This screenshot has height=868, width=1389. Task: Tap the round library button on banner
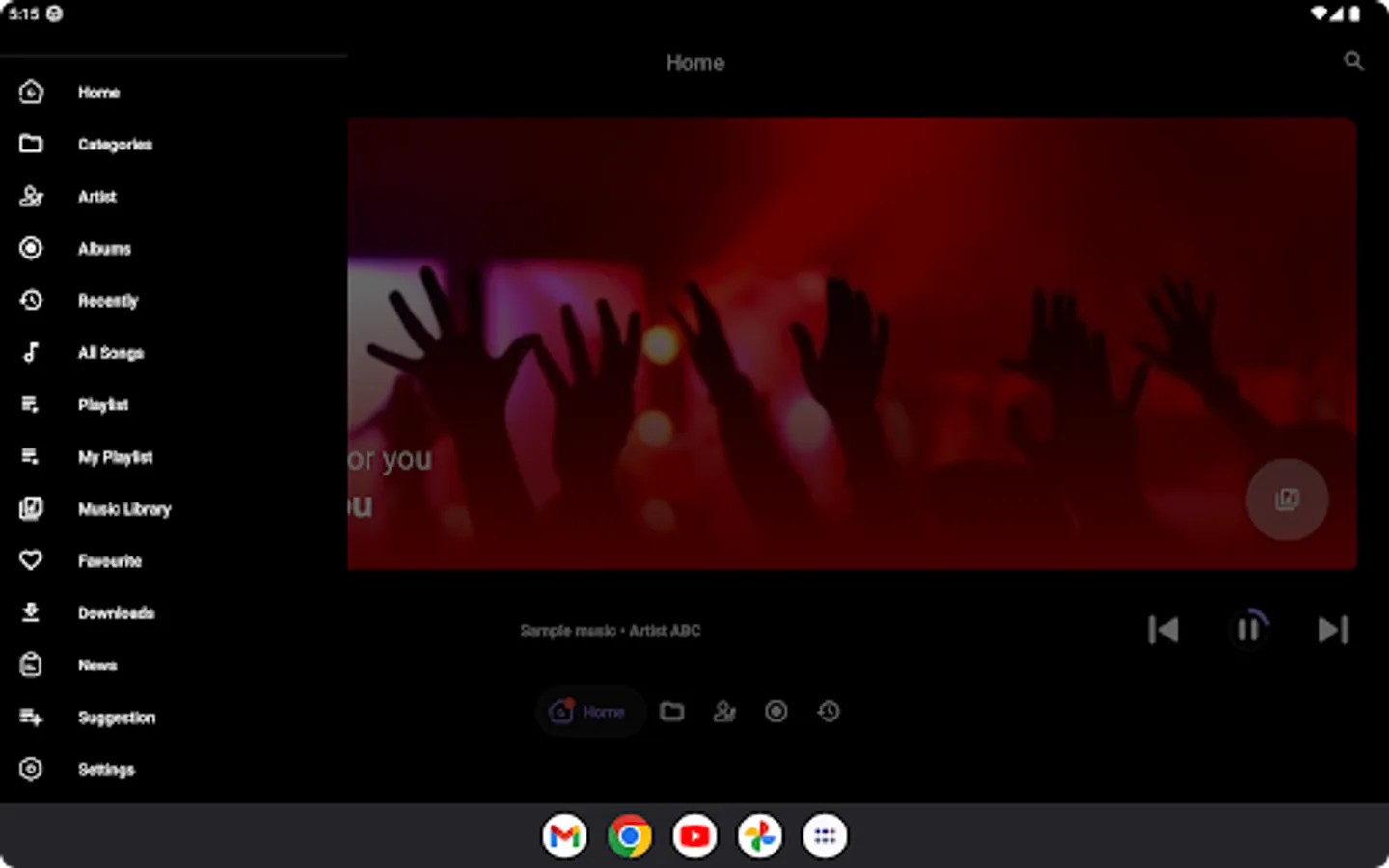[x=1287, y=499]
